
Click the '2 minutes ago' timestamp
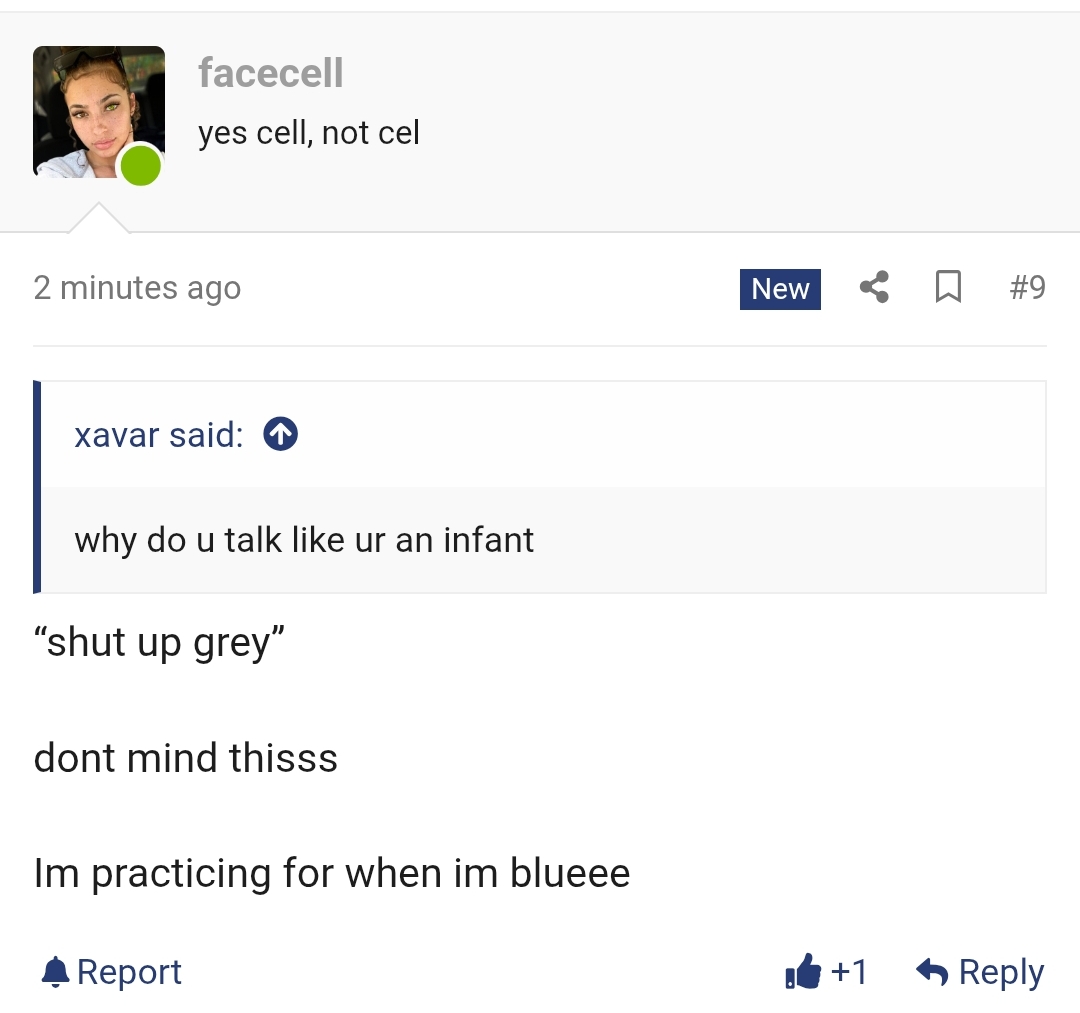(137, 288)
